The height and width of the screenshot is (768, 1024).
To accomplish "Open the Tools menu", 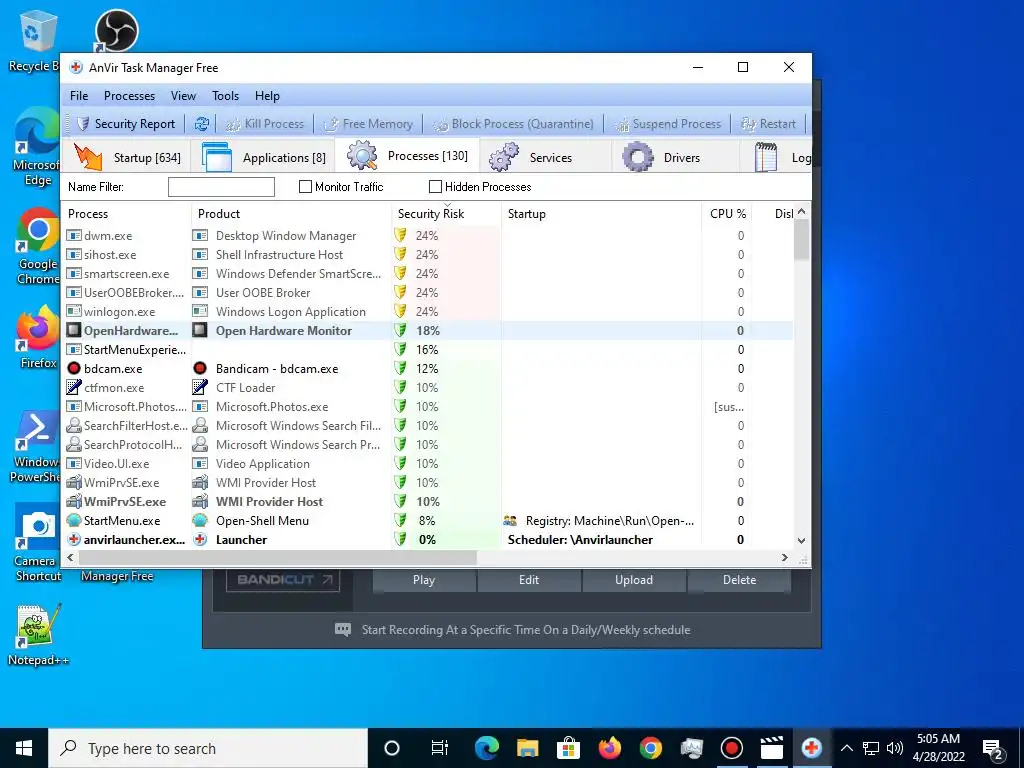I will coord(225,95).
